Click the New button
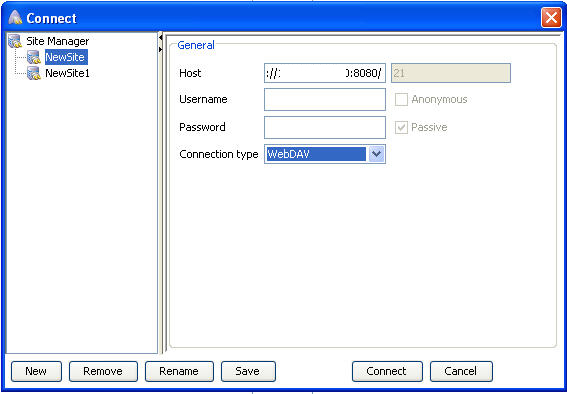Screen dimensions: 567x394 pos(36,371)
